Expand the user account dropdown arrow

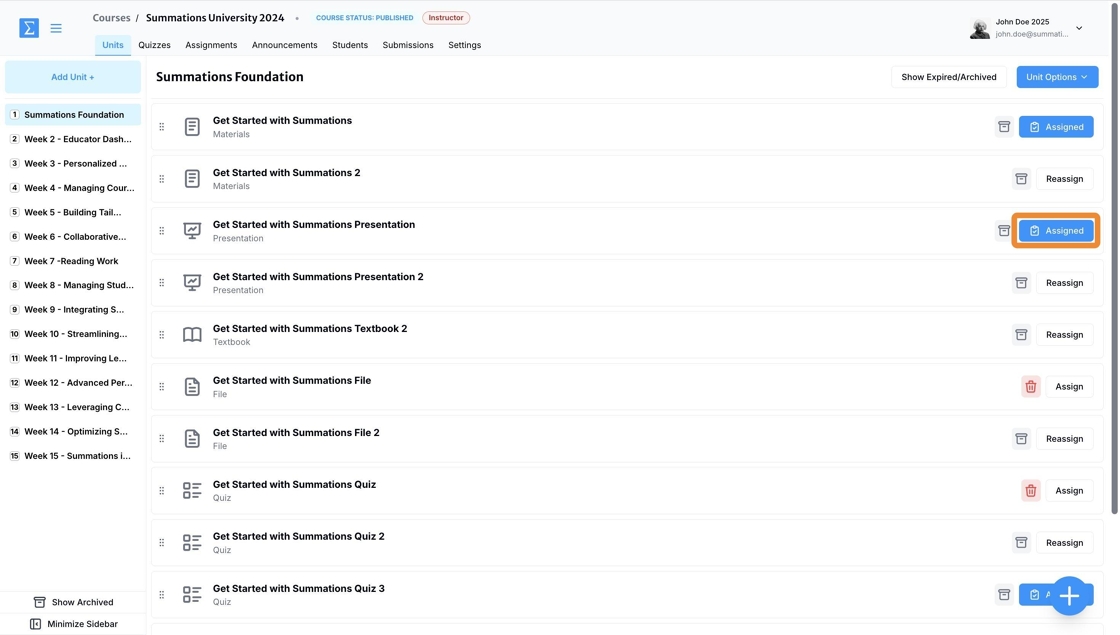click(1079, 29)
